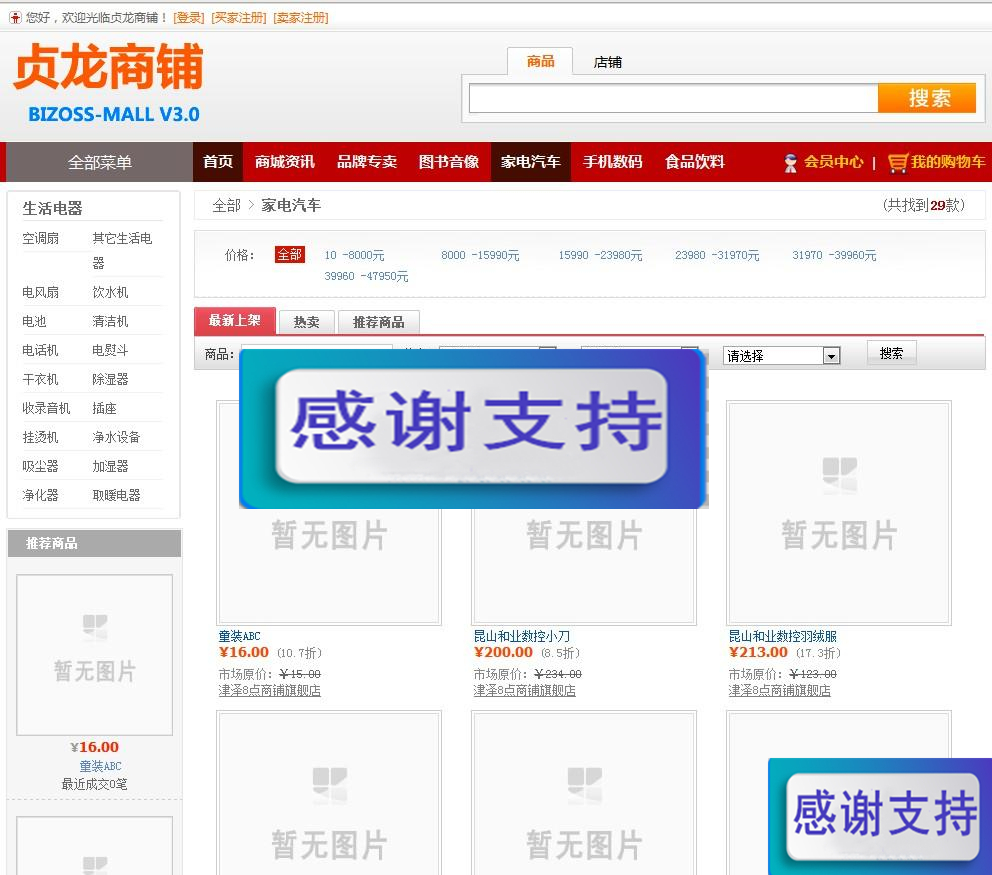Open the 品牌专卖 navigation item

[367, 162]
